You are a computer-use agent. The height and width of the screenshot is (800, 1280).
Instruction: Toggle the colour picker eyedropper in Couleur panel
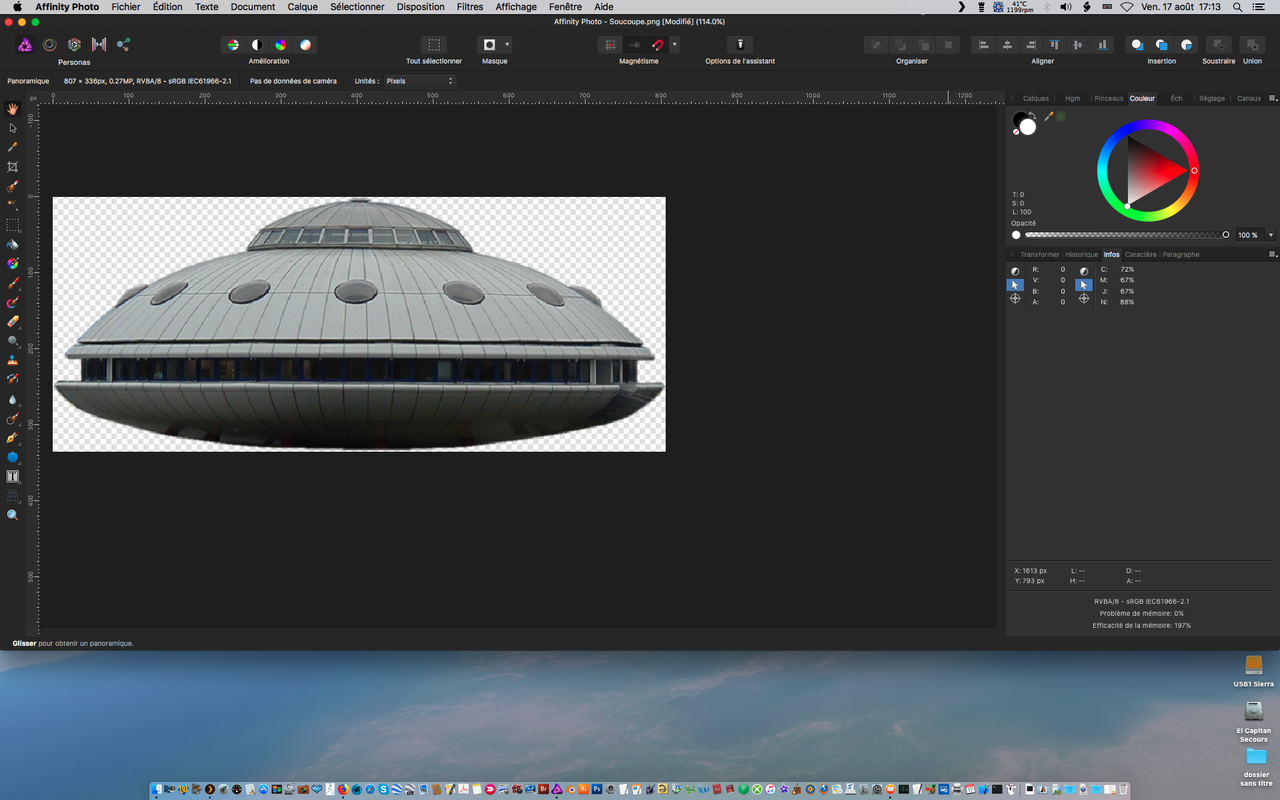point(1049,117)
